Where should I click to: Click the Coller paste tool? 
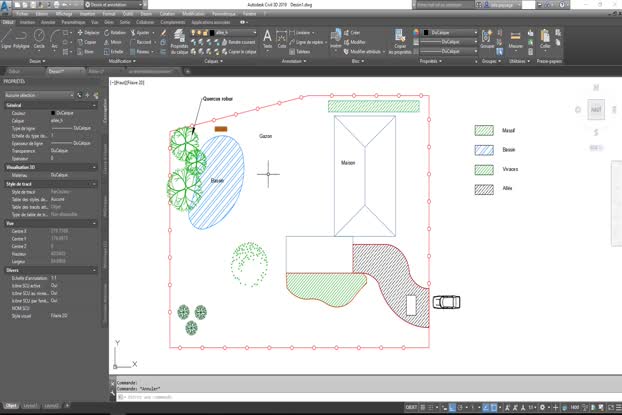[545, 39]
